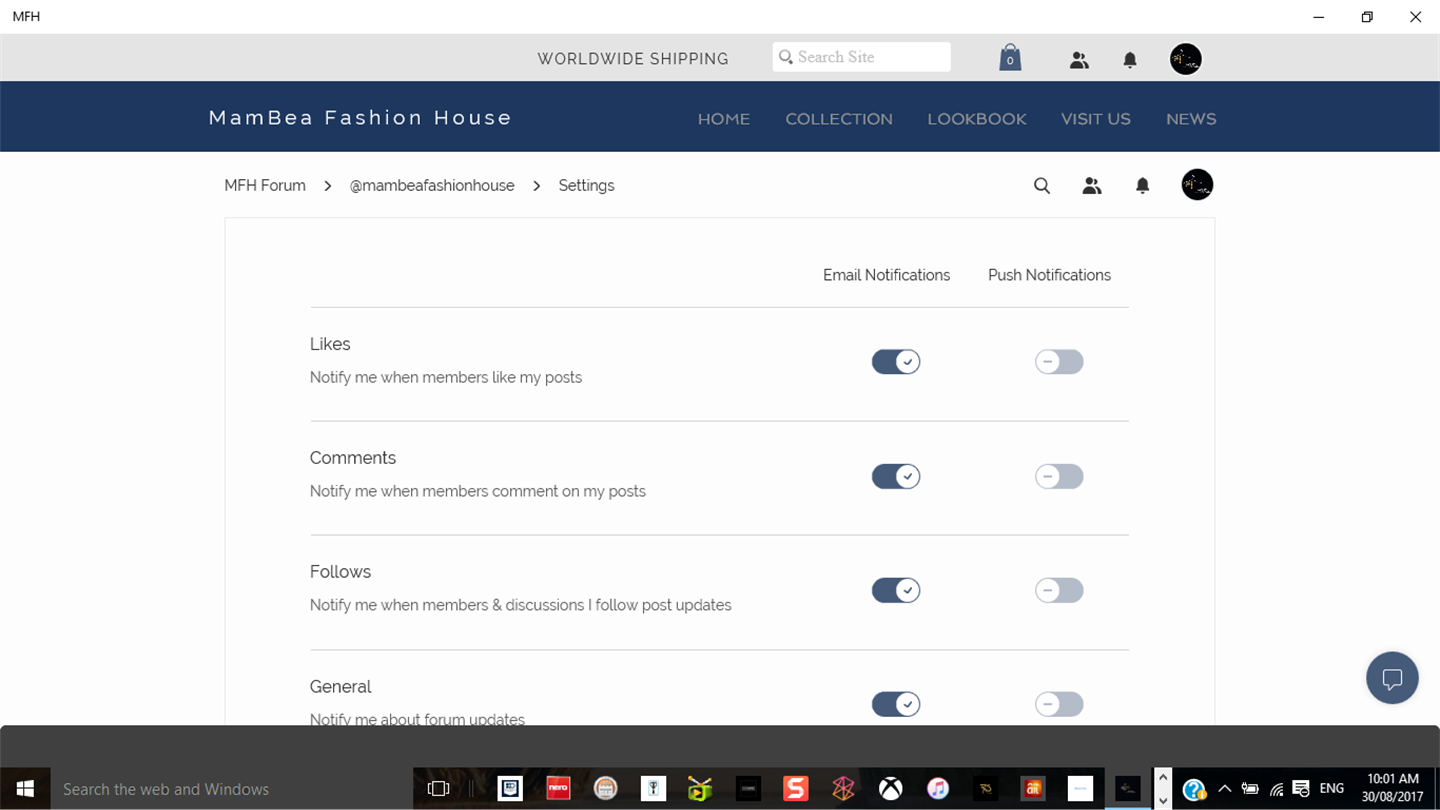Click 'Notify me when members comment on my posts'
The width and height of the screenshot is (1440, 810).
click(x=478, y=492)
